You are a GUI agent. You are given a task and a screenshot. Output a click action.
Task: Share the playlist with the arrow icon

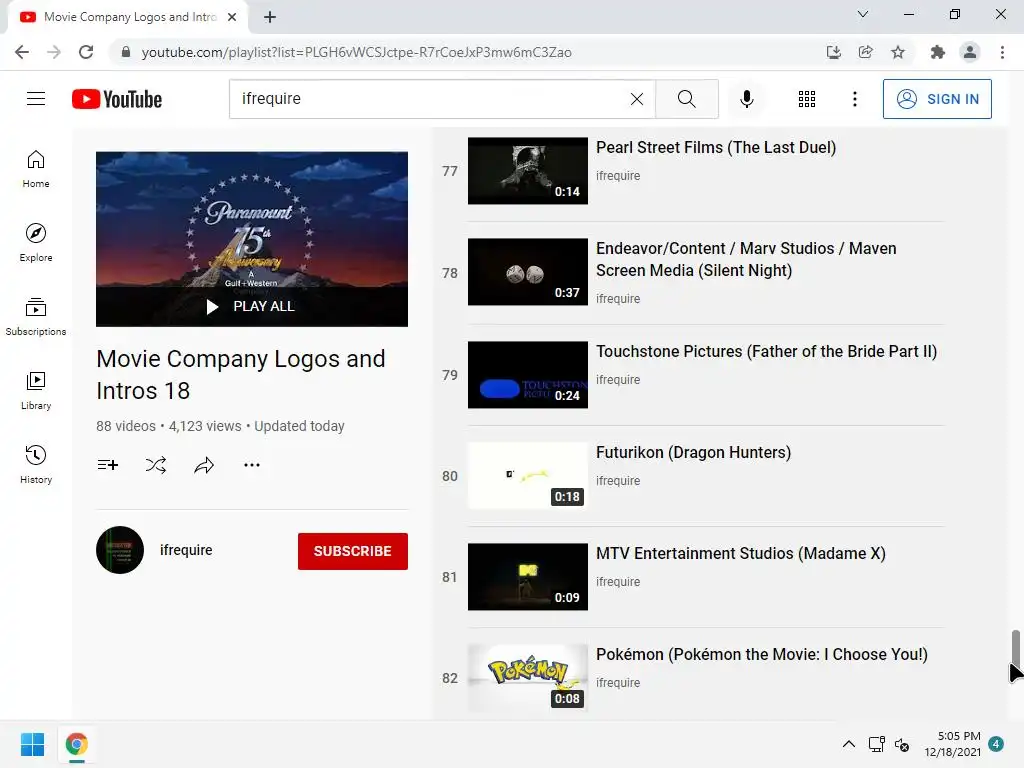pos(204,465)
